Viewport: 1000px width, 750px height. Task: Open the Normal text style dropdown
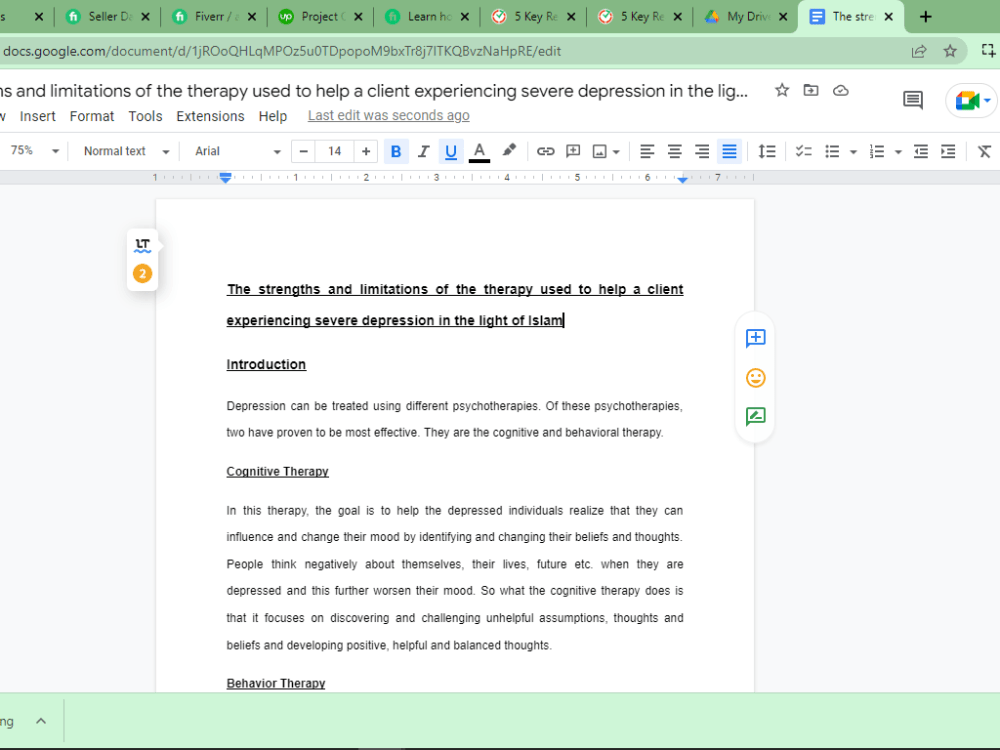click(126, 151)
